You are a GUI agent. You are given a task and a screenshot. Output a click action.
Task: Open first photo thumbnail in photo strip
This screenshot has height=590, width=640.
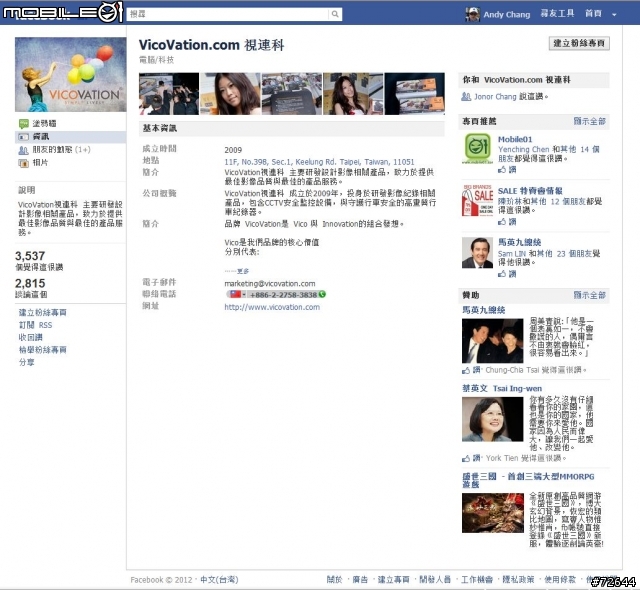pyautogui.click(x=169, y=94)
